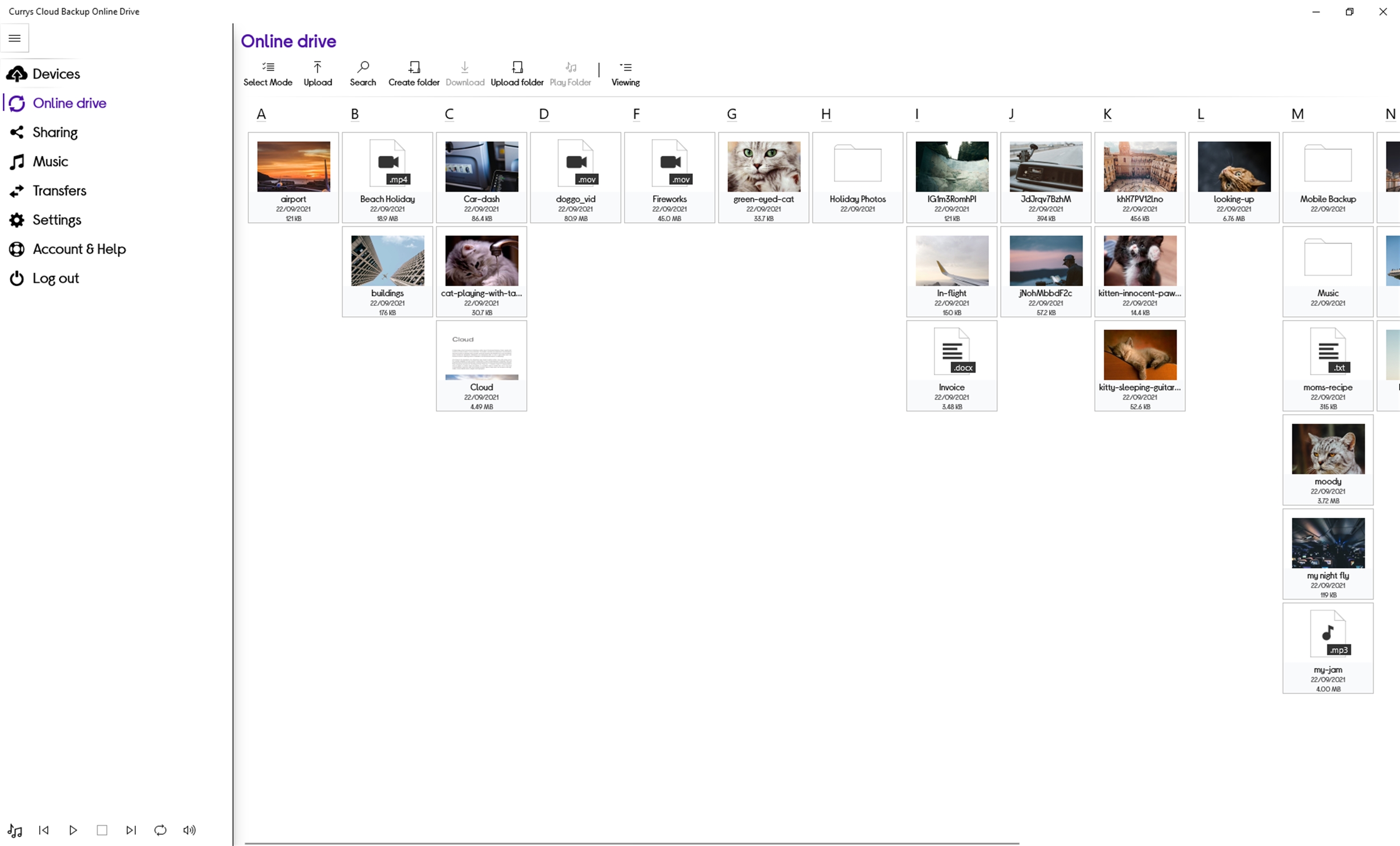
Task: Click the Create folder icon
Action: click(x=414, y=68)
